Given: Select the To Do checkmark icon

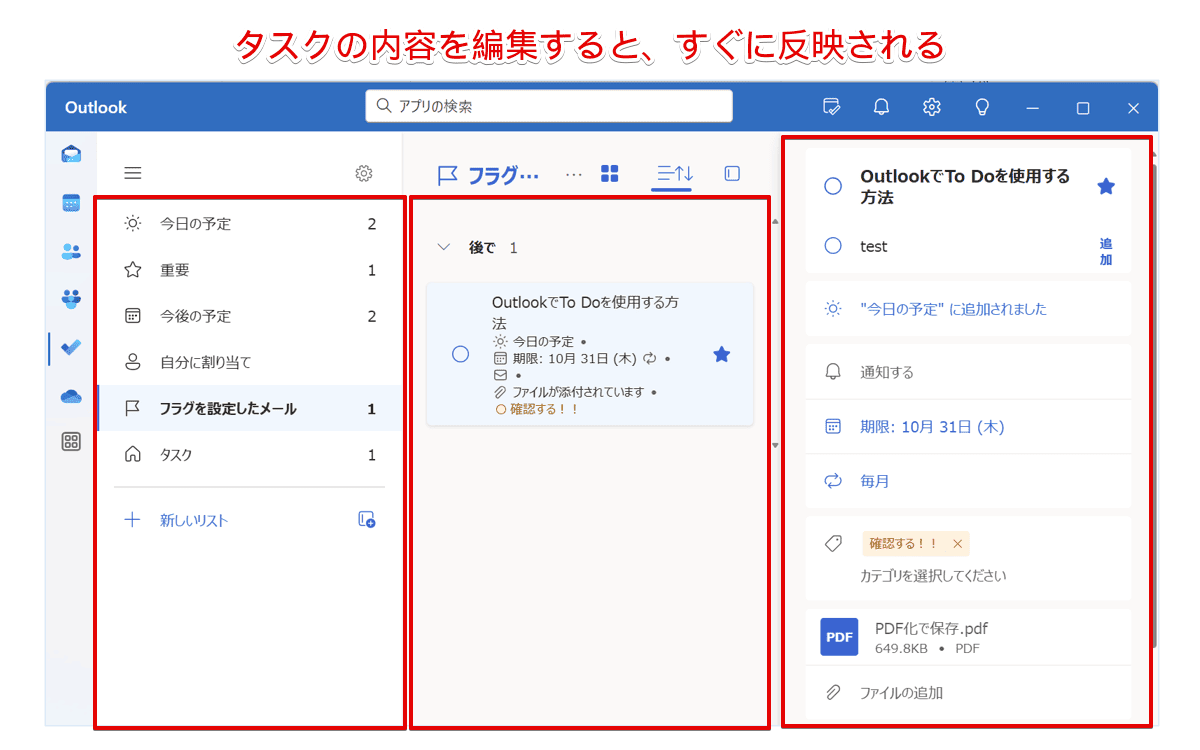Looking at the screenshot, I should (x=69, y=348).
